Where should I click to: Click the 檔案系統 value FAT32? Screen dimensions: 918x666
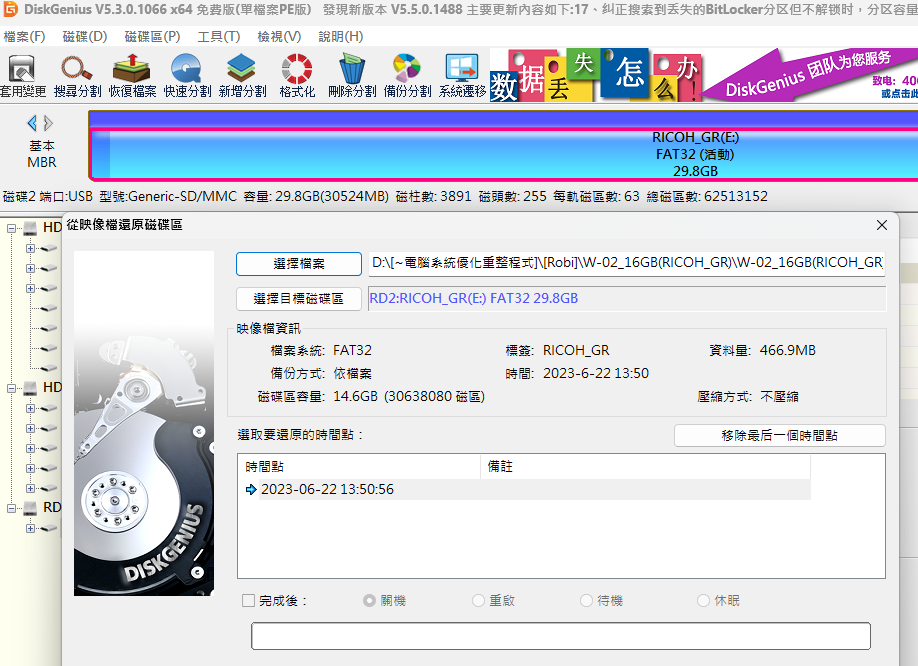click(x=352, y=350)
